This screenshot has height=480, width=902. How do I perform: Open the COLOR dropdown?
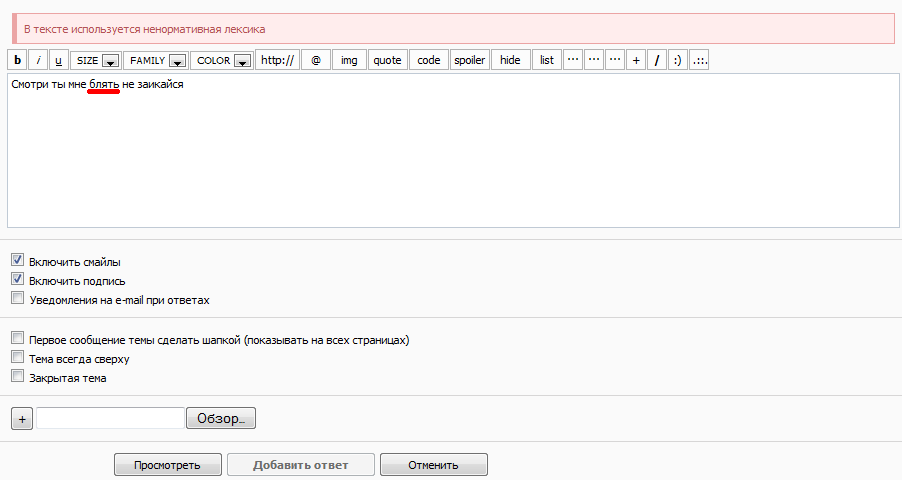coord(221,60)
